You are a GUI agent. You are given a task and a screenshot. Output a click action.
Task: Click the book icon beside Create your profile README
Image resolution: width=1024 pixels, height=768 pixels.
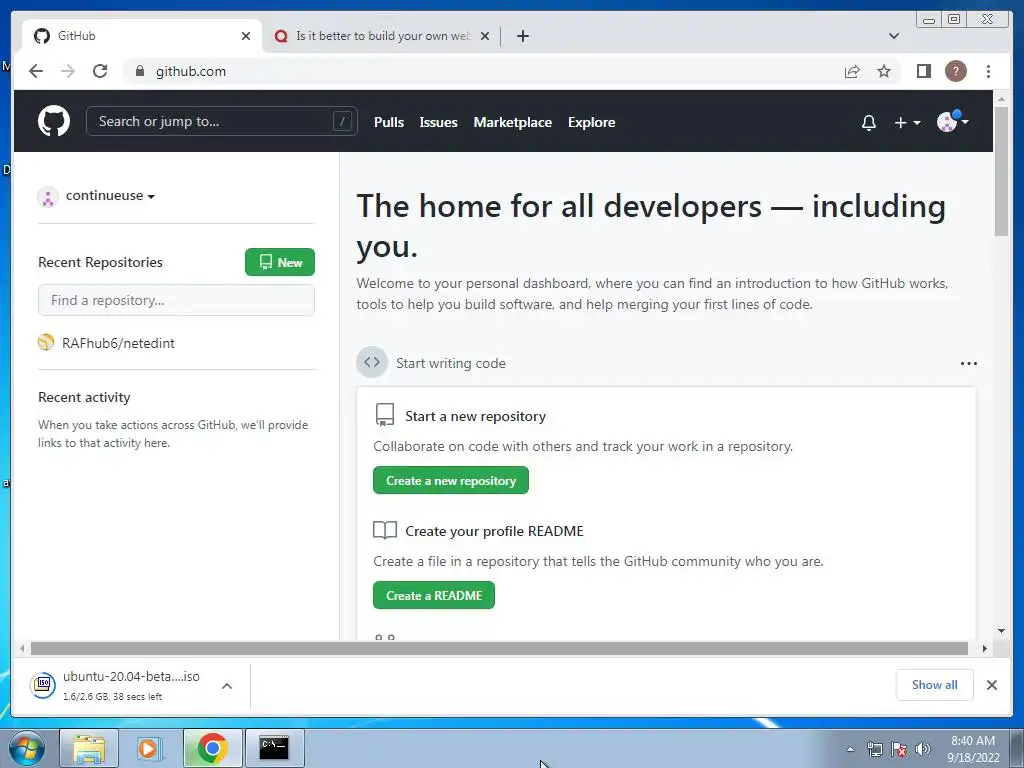(x=385, y=530)
